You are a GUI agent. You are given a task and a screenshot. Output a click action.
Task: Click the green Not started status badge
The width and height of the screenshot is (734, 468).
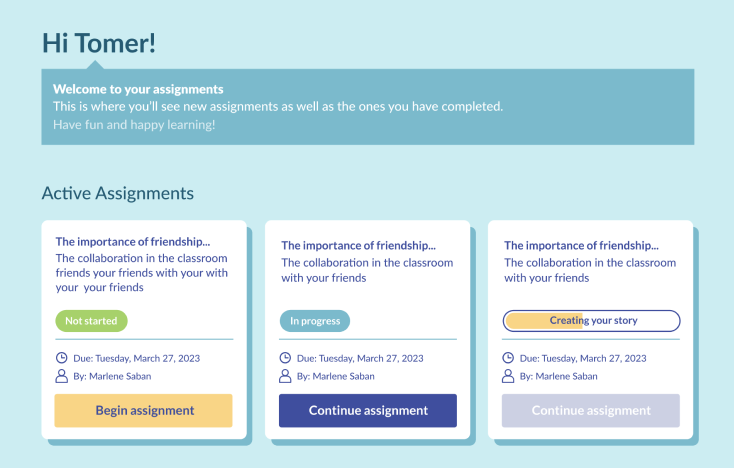(x=91, y=321)
